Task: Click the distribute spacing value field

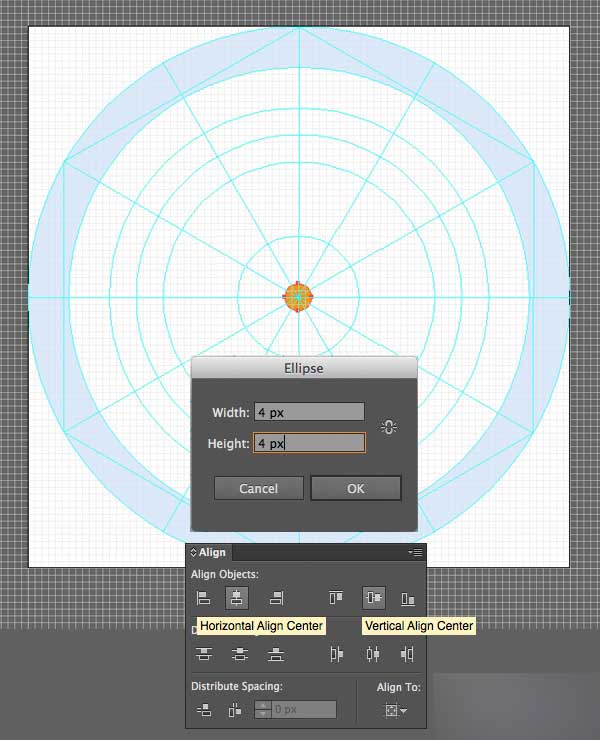Action: click(304, 709)
